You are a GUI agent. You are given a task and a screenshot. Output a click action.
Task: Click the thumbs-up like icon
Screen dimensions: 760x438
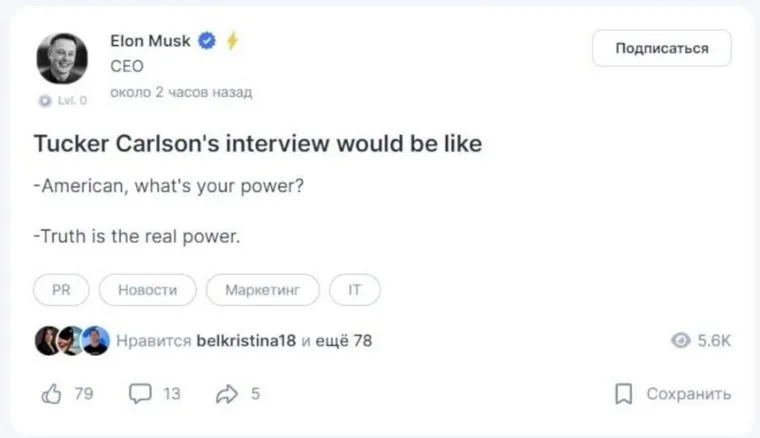point(51,394)
